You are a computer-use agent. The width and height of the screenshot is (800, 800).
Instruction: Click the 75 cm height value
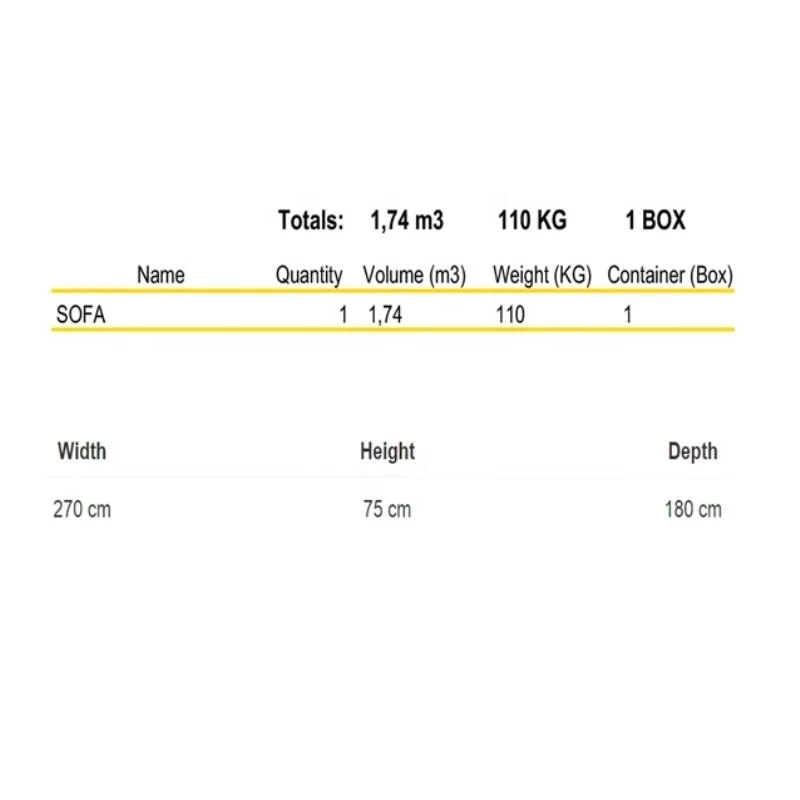click(387, 510)
